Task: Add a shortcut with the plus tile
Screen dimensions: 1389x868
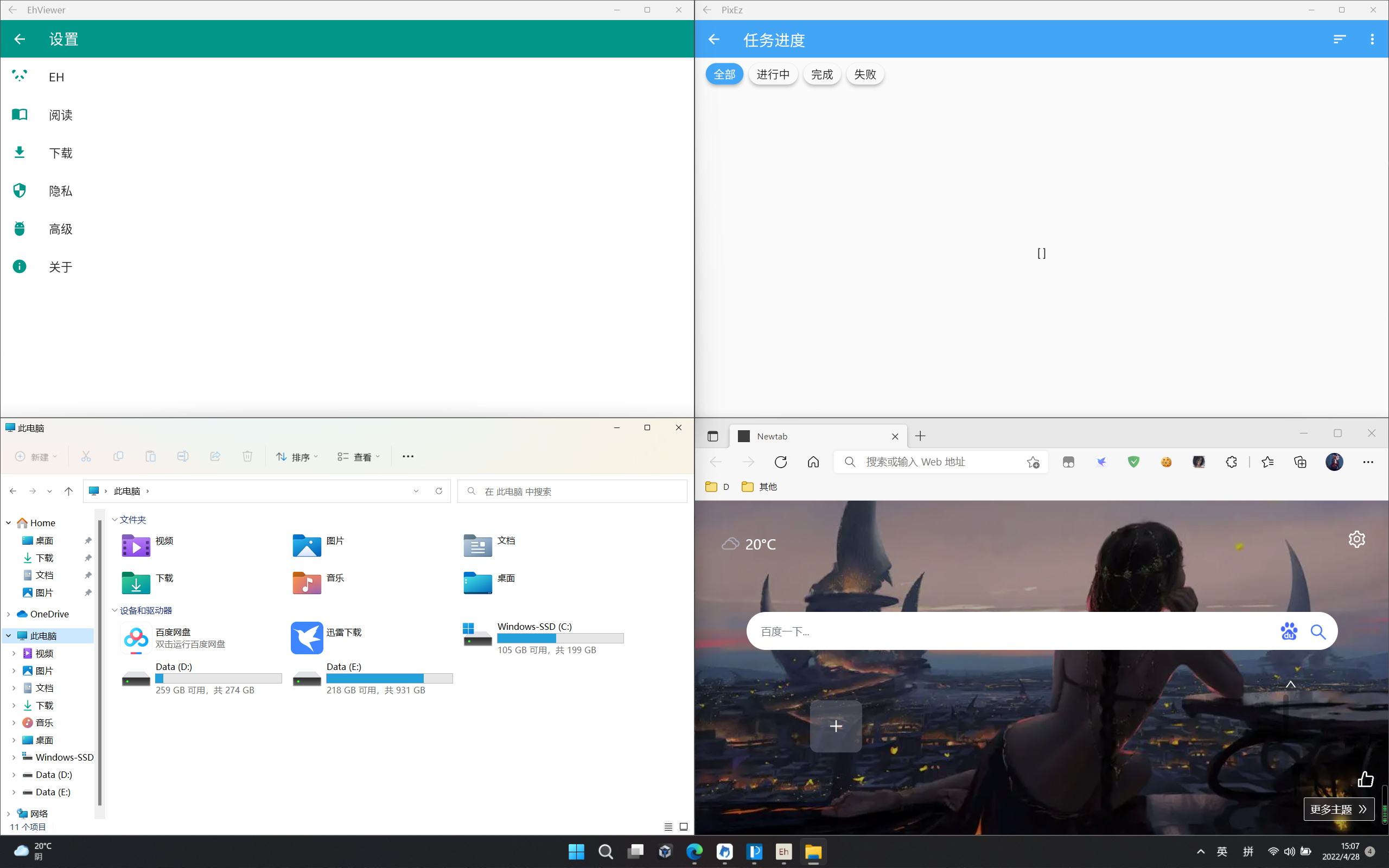Action: pyautogui.click(x=836, y=726)
